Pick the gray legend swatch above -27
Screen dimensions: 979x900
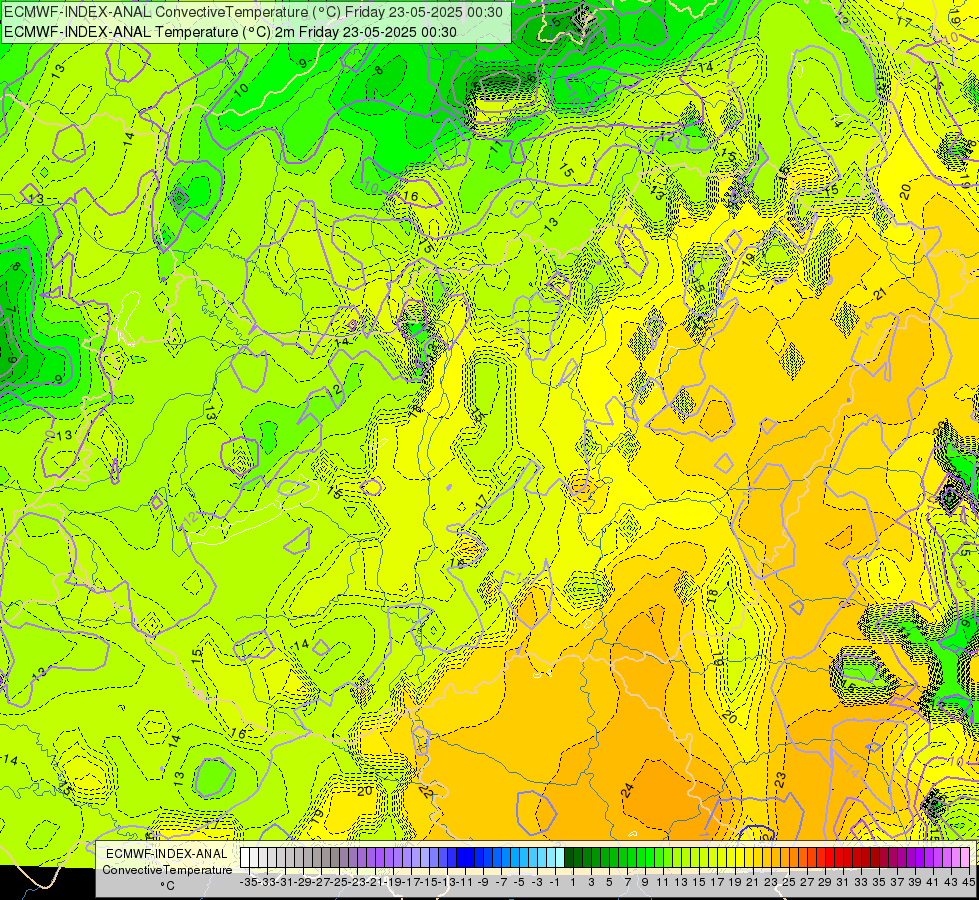[317, 857]
